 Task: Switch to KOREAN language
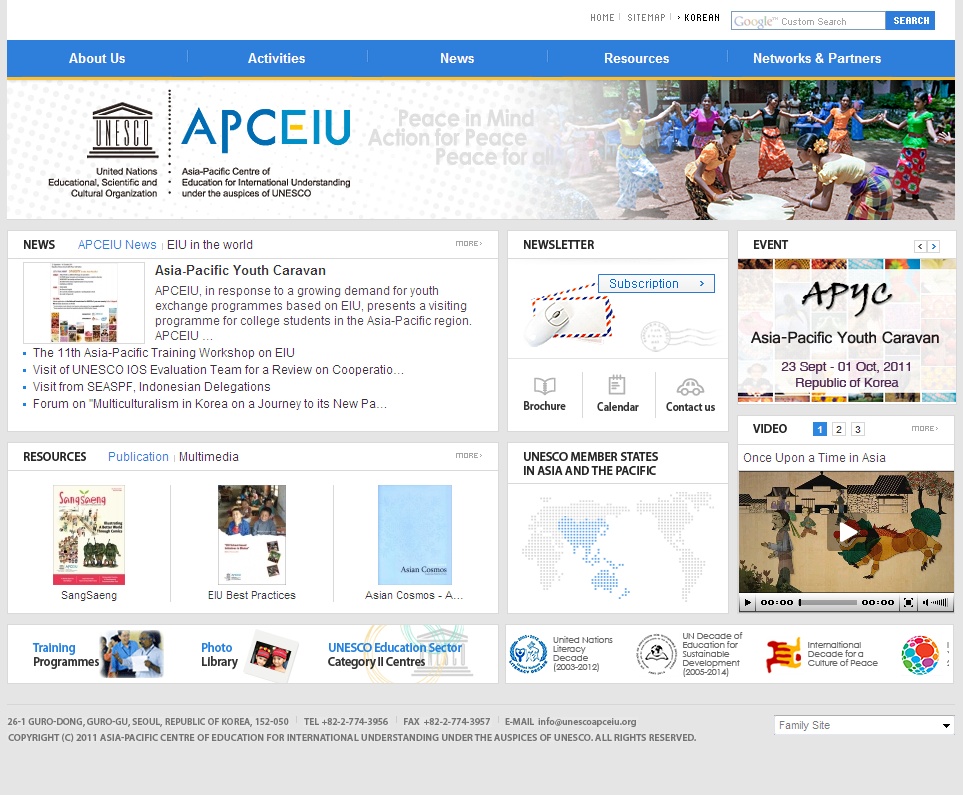(701, 18)
